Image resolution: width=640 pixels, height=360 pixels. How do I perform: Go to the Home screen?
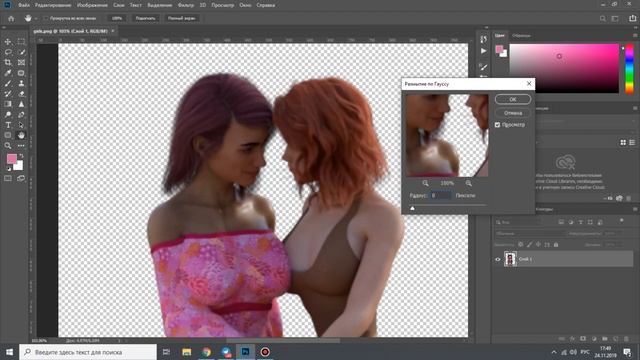pyautogui.click(x=11, y=18)
